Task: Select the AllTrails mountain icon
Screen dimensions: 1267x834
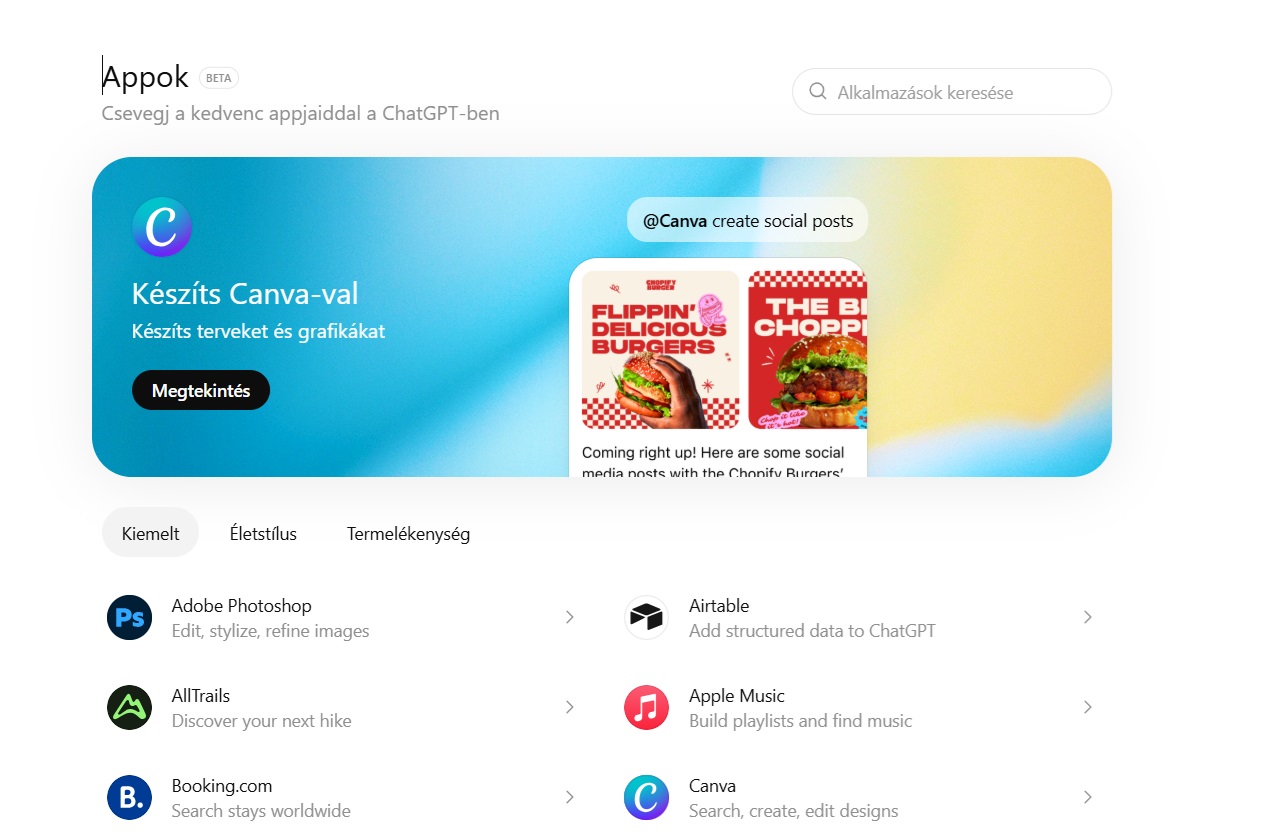Action: tap(129, 707)
